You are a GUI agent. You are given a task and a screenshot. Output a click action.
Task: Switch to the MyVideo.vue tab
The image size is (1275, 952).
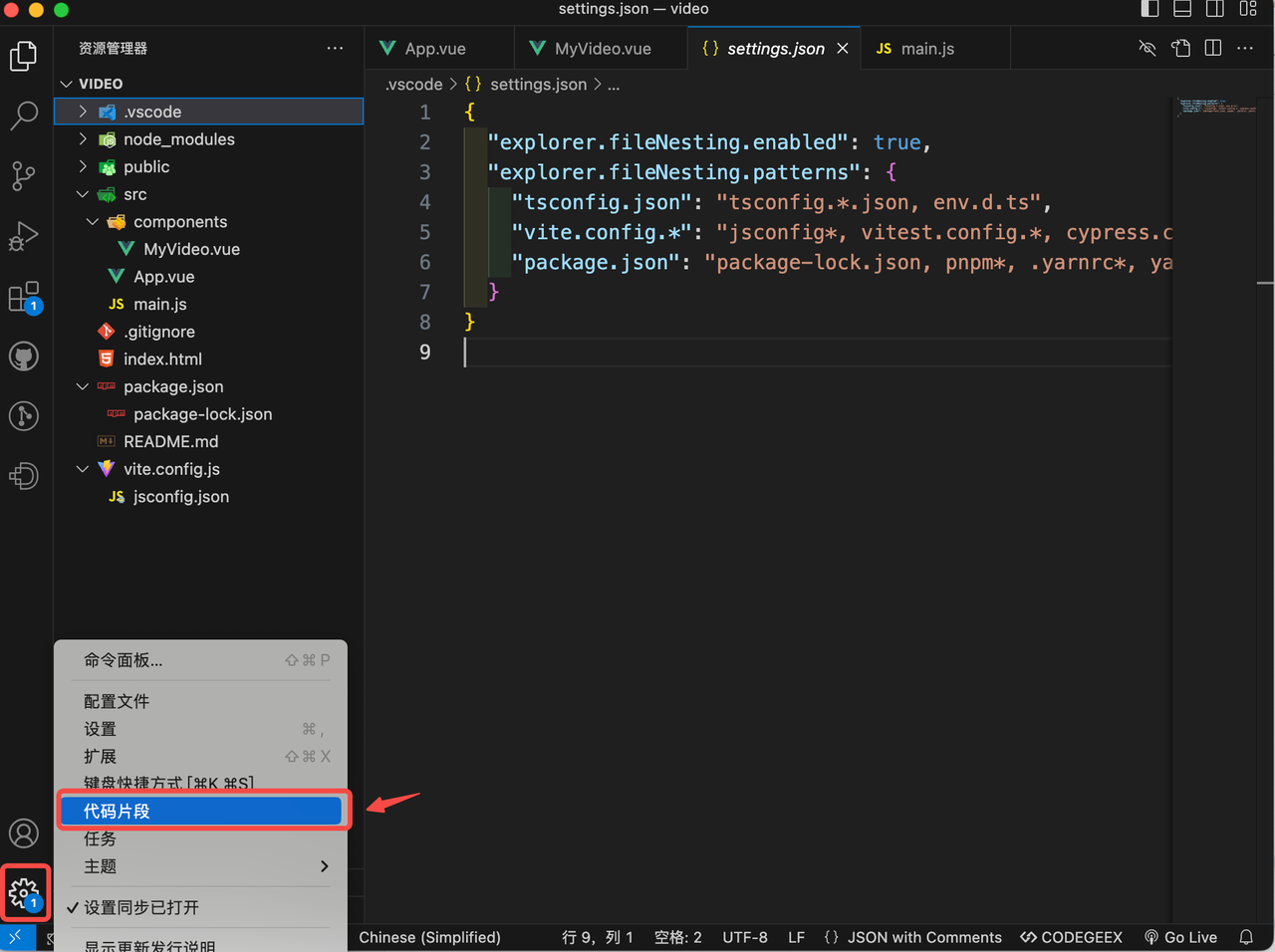602,49
